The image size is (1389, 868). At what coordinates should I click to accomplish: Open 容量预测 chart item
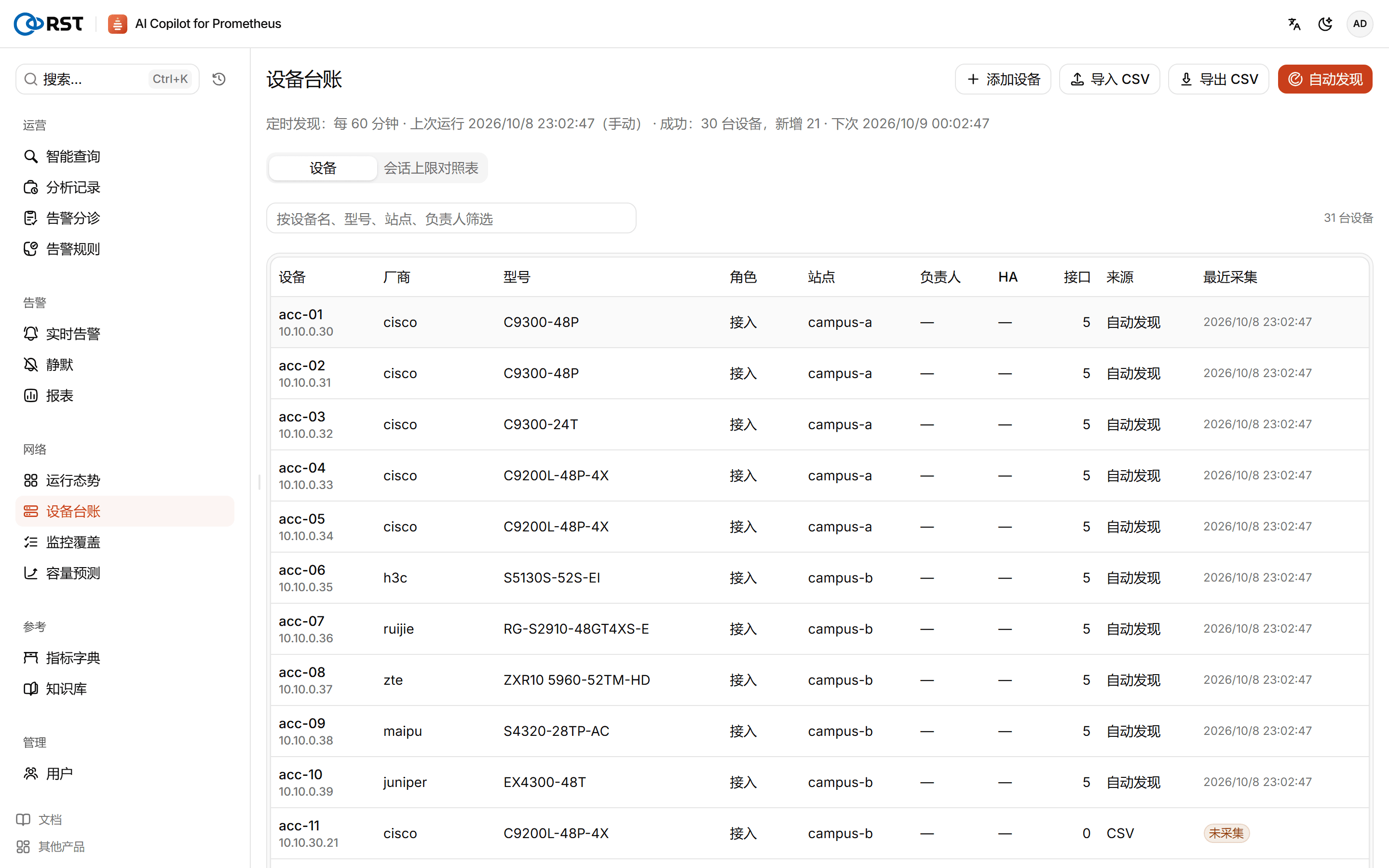[125, 573]
